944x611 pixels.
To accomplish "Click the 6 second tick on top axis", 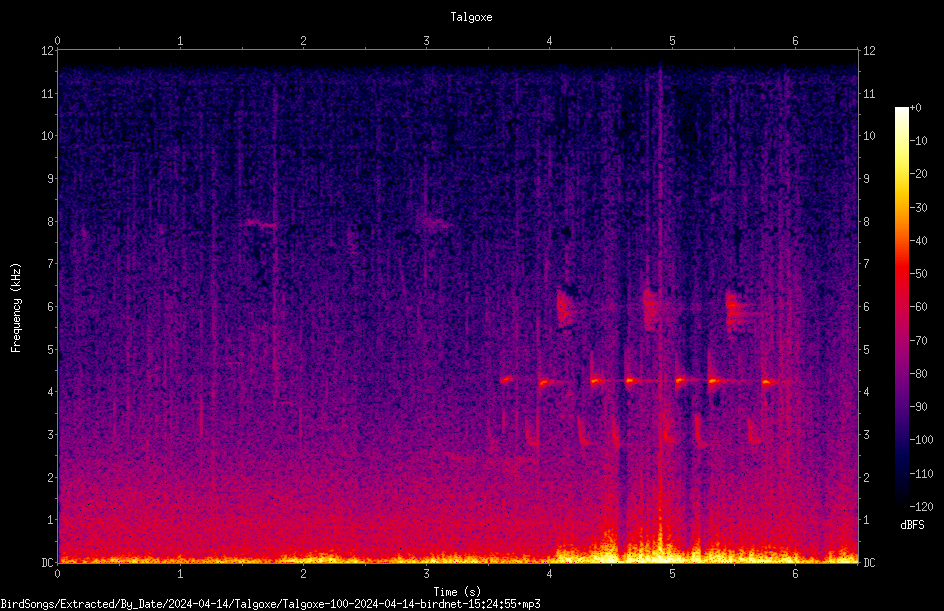I will click(x=795, y=41).
